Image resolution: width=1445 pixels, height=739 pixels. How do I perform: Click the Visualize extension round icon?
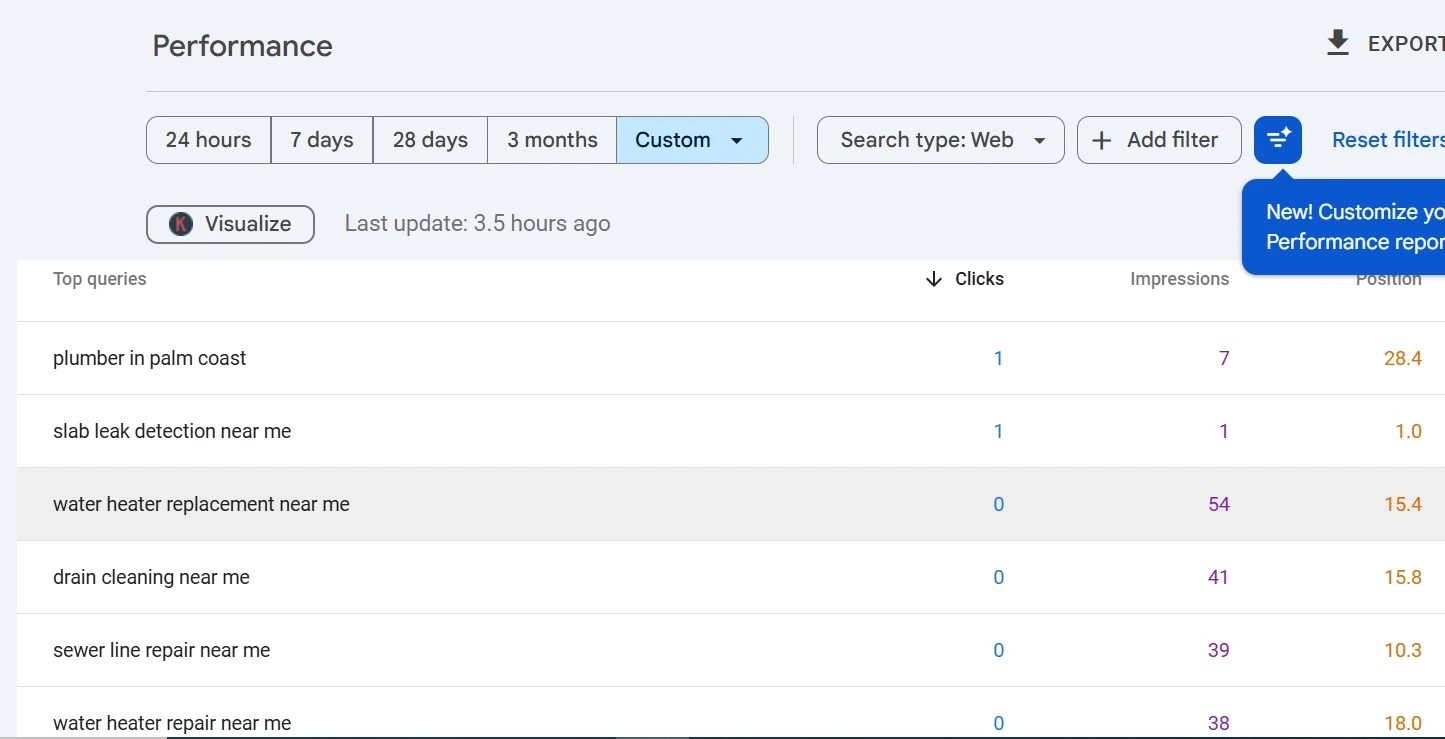(x=180, y=224)
